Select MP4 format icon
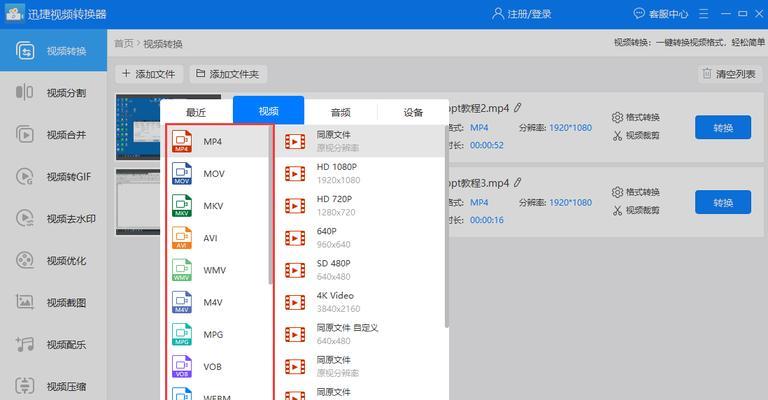The width and height of the screenshot is (768, 400). coord(182,141)
